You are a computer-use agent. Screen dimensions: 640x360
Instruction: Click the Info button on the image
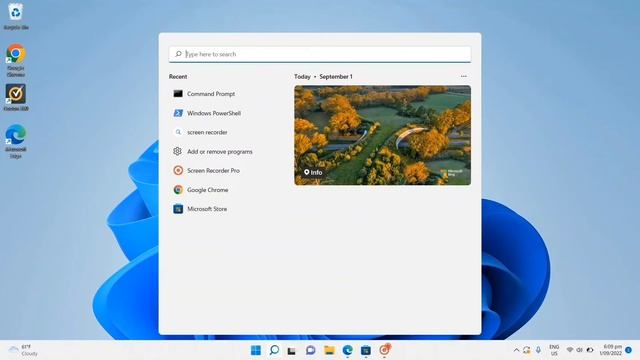click(313, 172)
